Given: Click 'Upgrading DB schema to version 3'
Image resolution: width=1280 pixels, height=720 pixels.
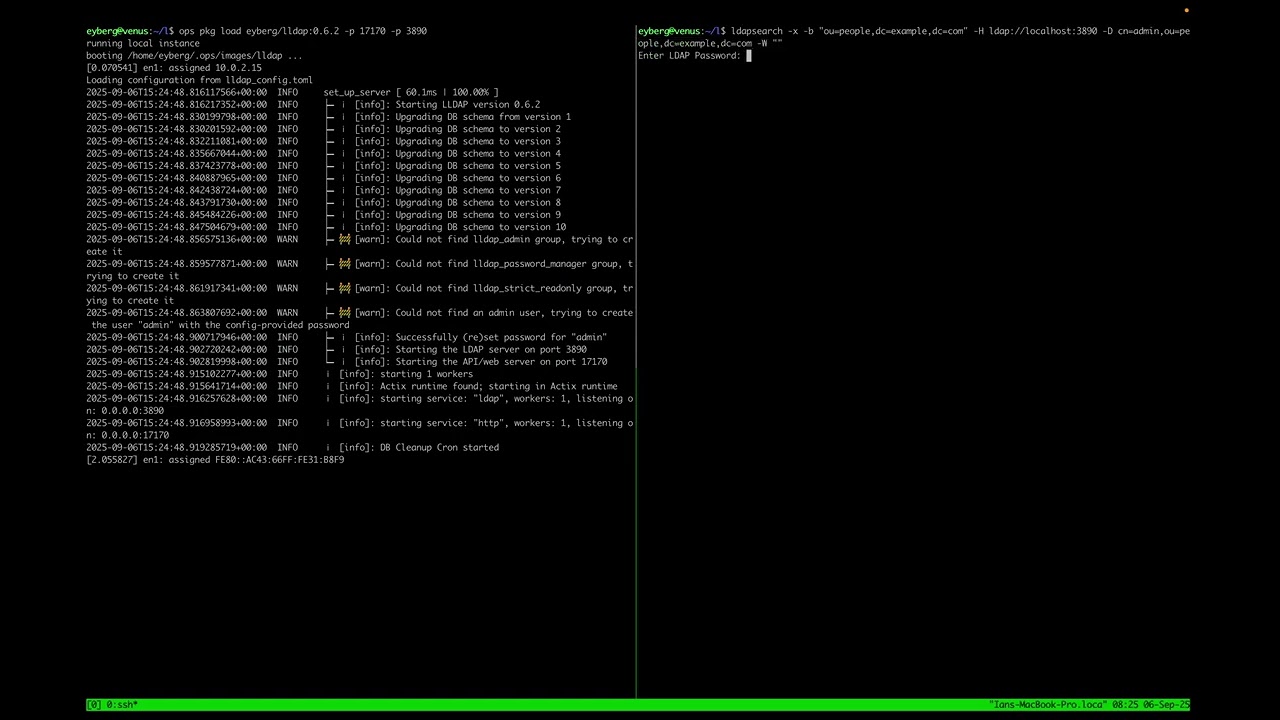Looking at the screenshot, I should tap(478, 142).
